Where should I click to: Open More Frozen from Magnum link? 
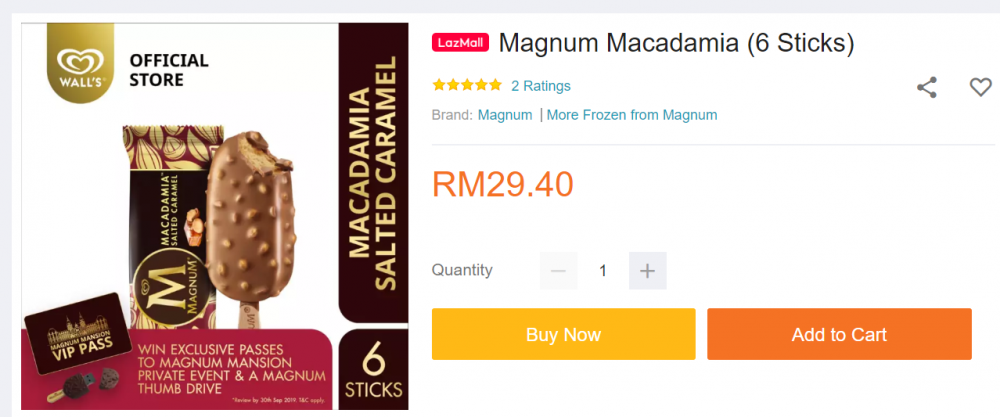click(x=632, y=115)
